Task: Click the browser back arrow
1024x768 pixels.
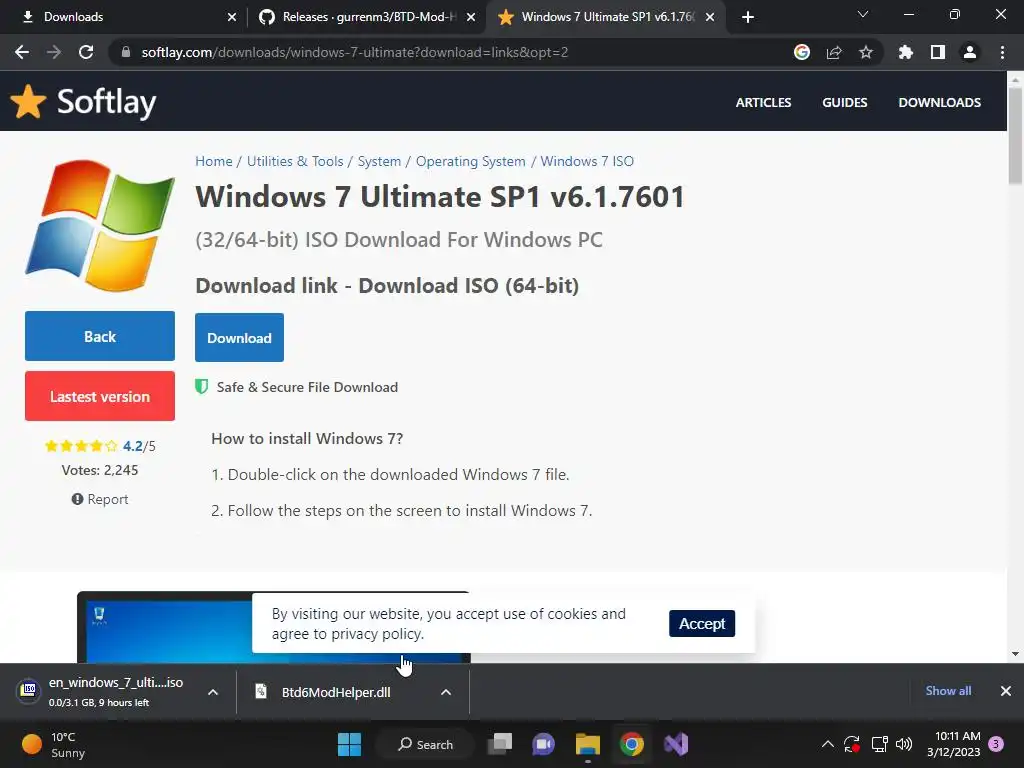Action: click(x=22, y=52)
